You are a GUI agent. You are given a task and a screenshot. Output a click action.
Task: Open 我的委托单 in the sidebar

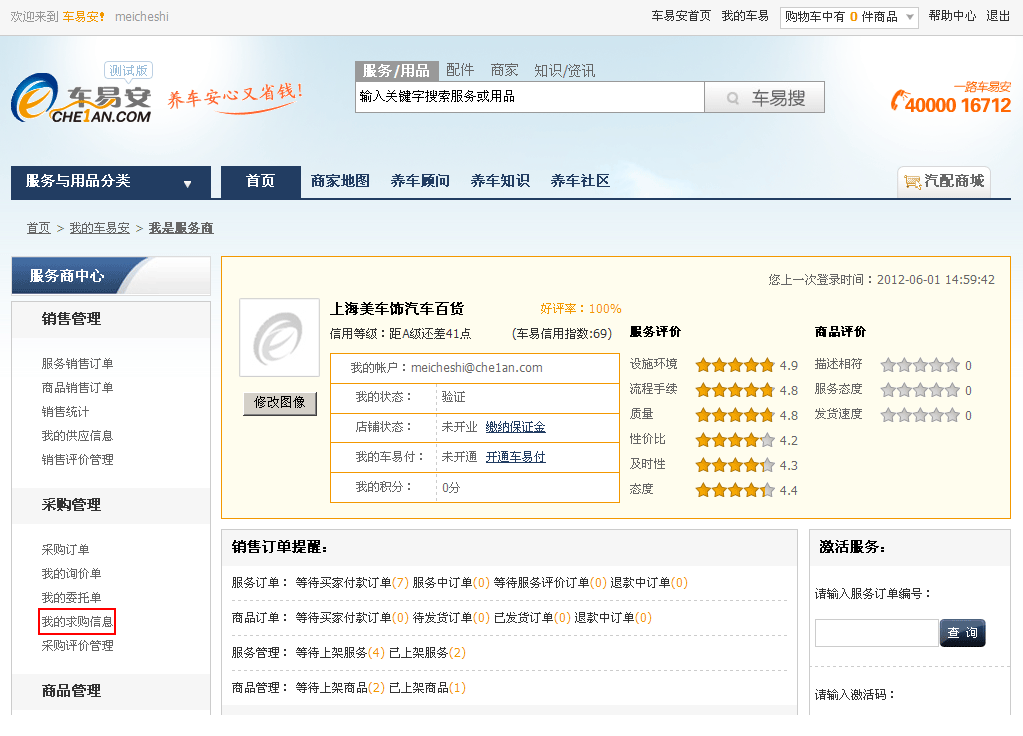(x=71, y=598)
